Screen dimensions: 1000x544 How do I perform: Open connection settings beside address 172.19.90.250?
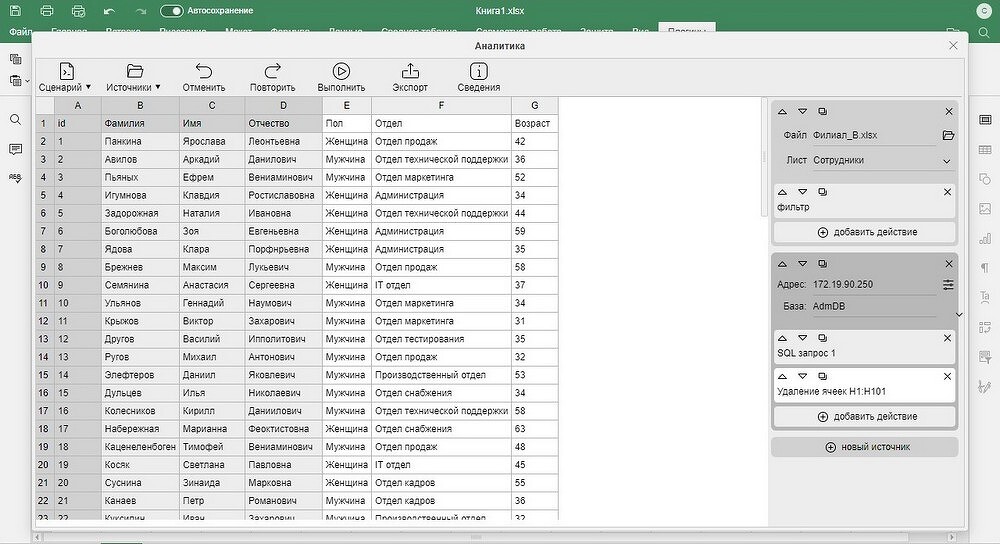point(948,285)
